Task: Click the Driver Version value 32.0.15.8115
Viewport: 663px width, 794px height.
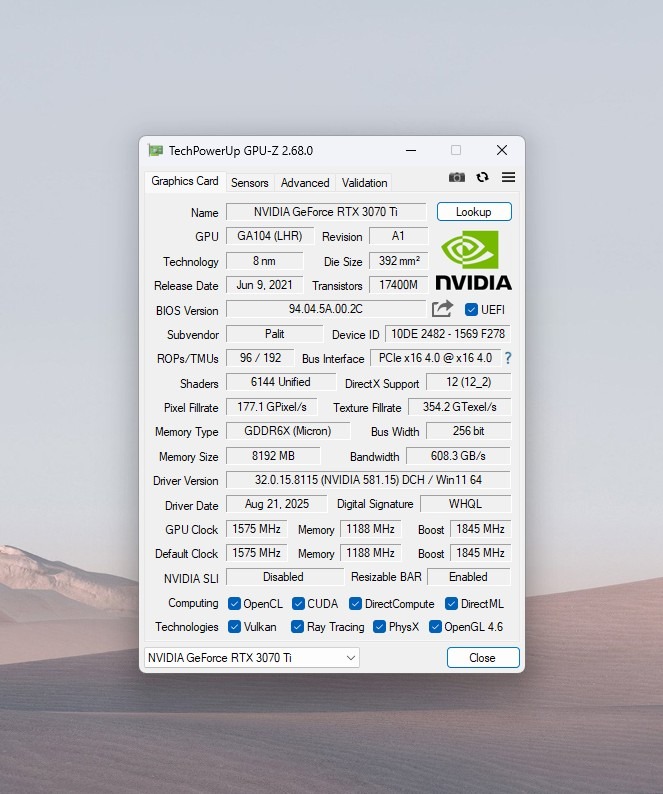Action: (368, 480)
